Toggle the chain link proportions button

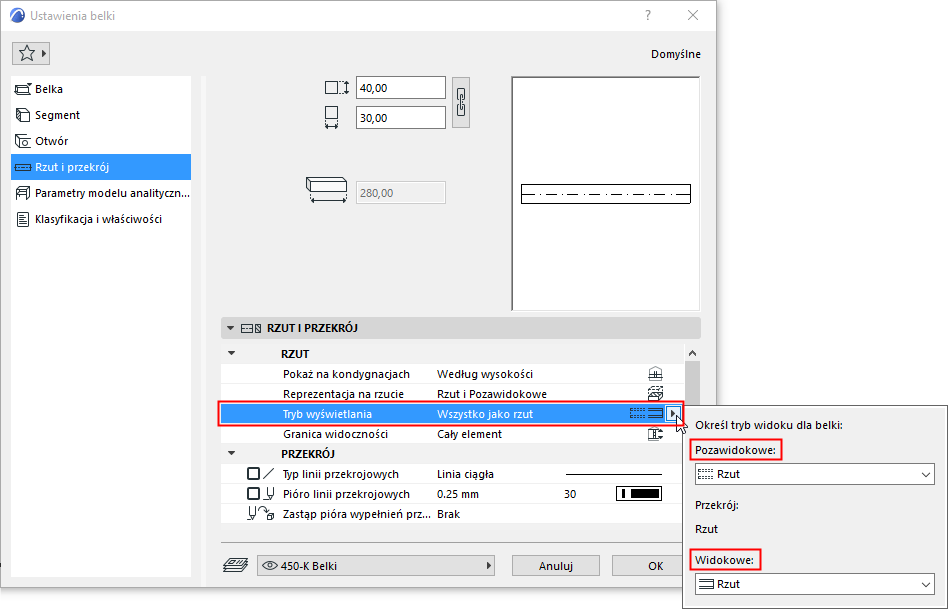pos(461,102)
